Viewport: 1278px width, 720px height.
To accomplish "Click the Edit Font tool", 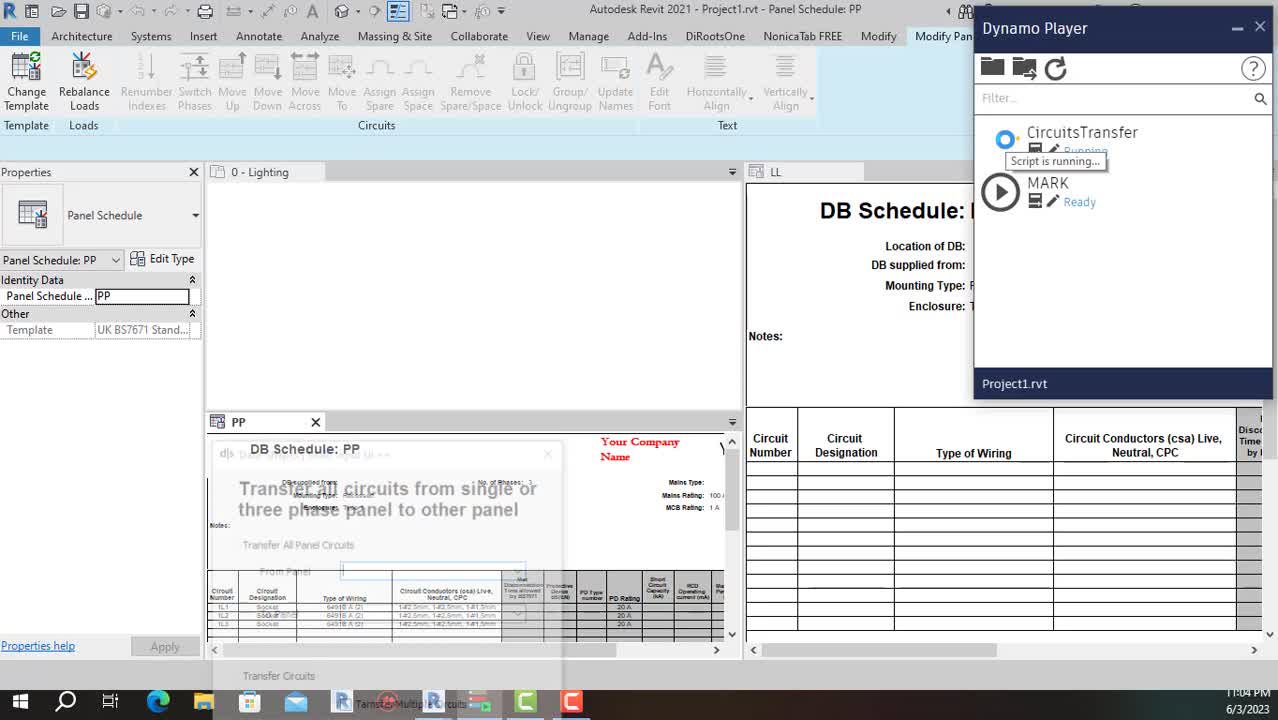I will click(659, 82).
